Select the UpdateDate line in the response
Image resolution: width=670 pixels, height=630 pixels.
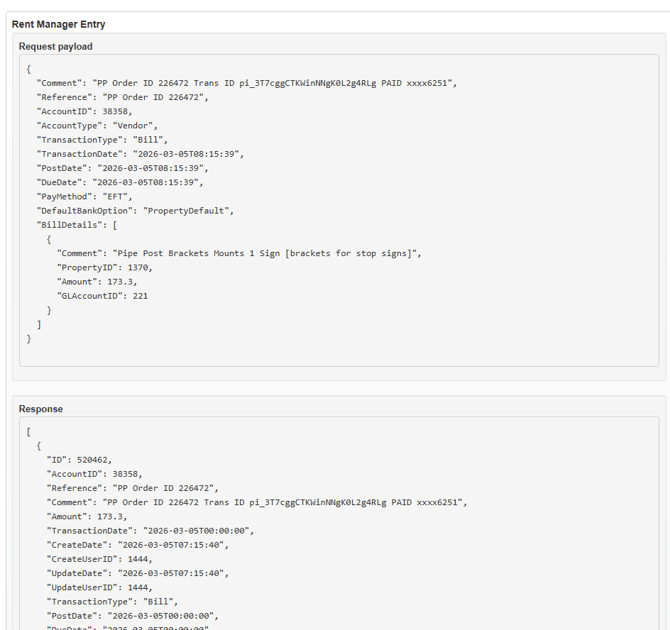click(137, 573)
